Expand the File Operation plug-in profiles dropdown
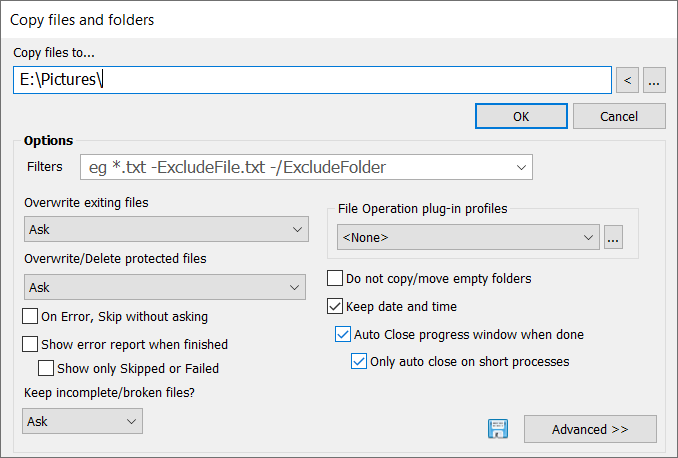 468,237
